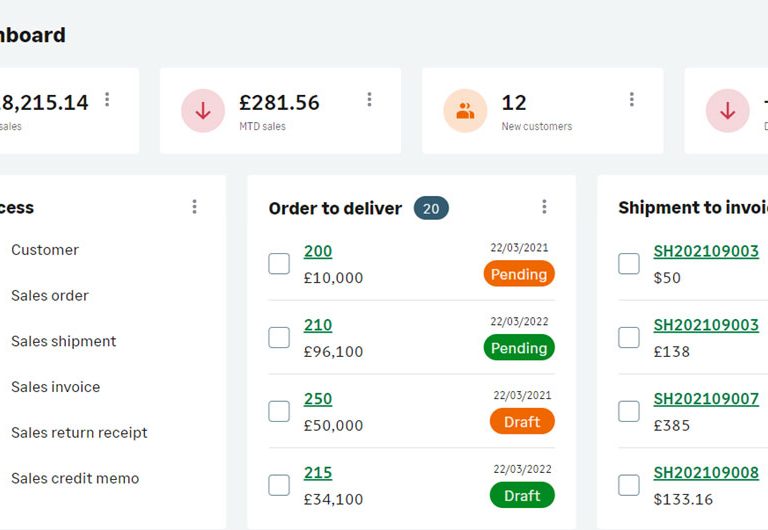Click the orange New customers people icon
The image size is (768, 530).
[465, 111]
